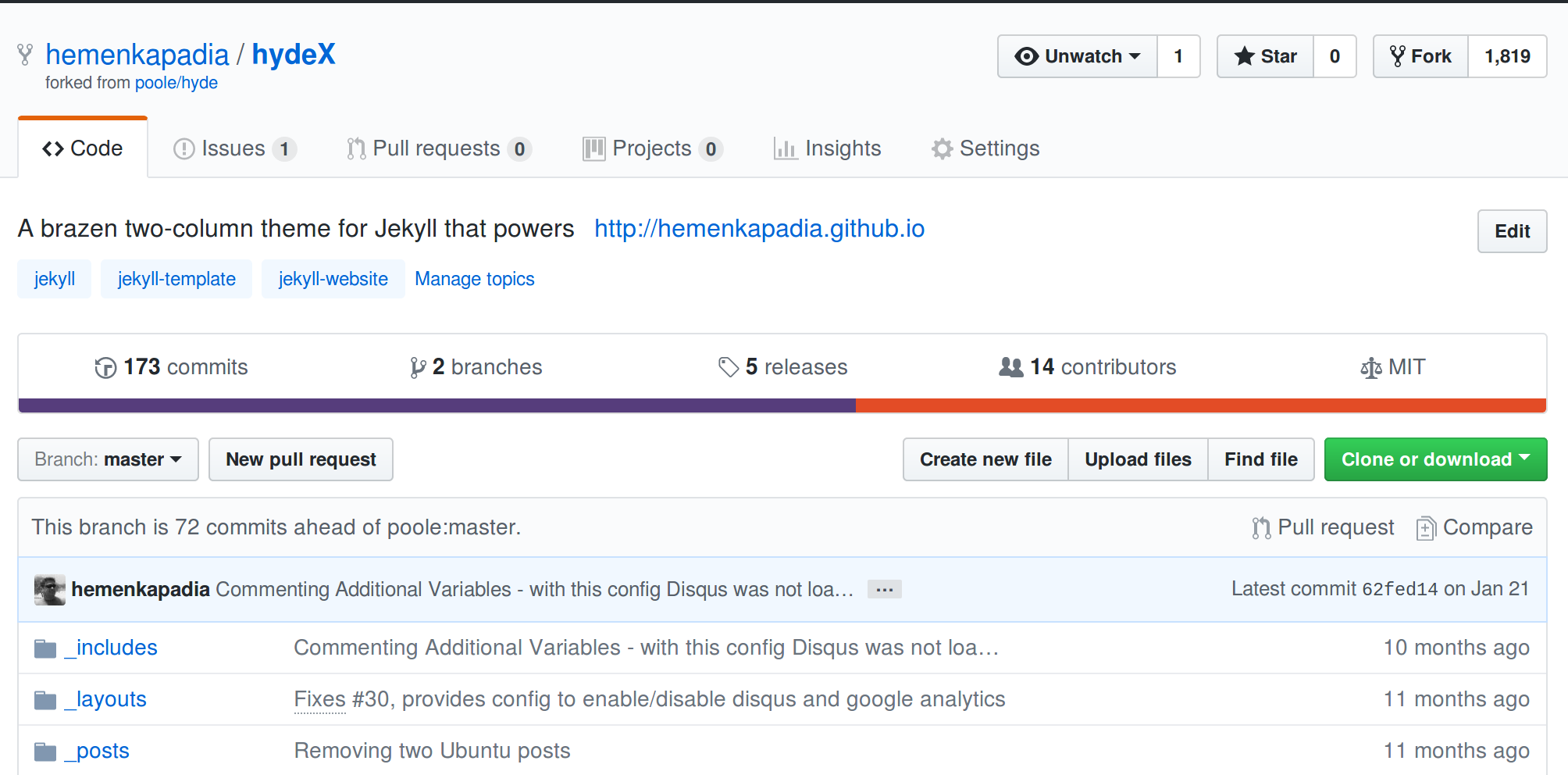The width and height of the screenshot is (1568, 775).
Task: Click hemenkapadia's avatar in latest commit
Action: (x=50, y=590)
